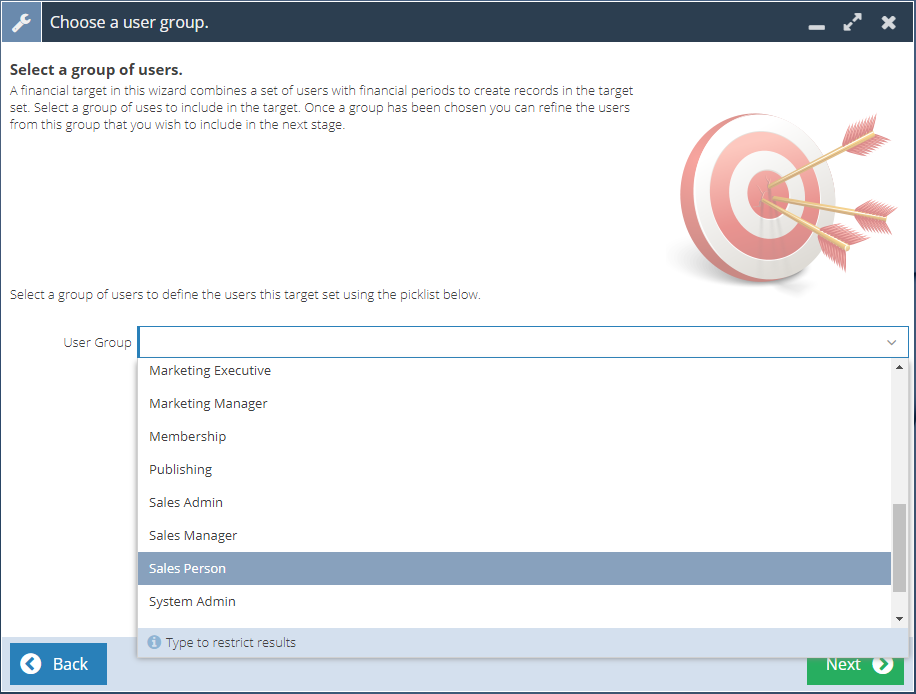The height and width of the screenshot is (694, 916).
Task: Click the wrench icon in the title bar
Action: [22, 22]
